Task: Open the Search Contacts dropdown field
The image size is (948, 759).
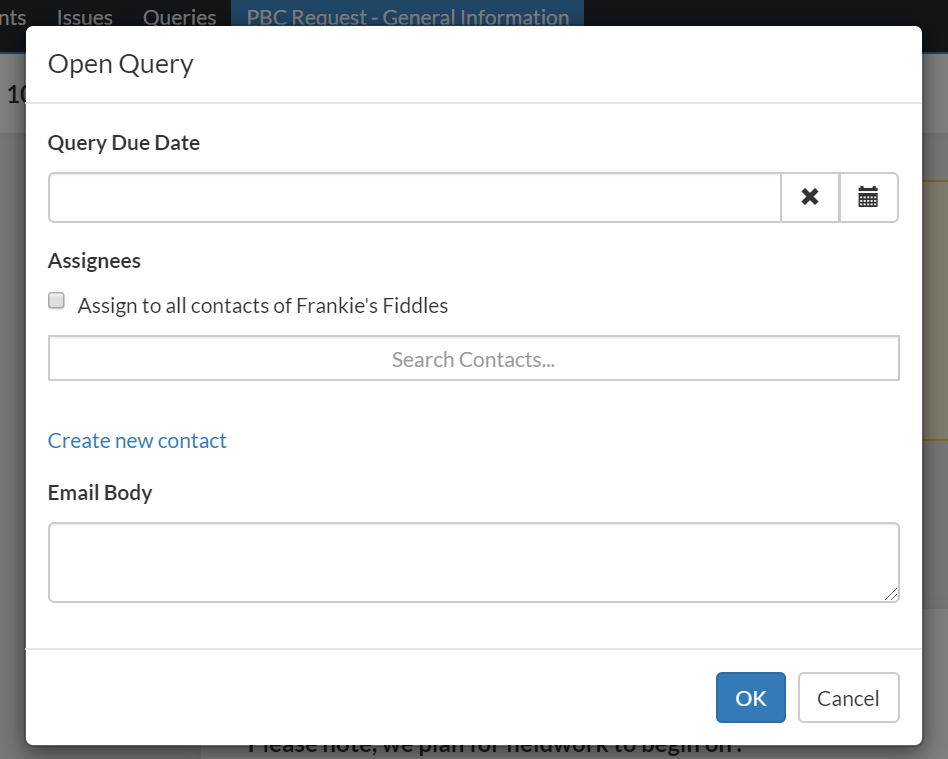Action: click(x=473, y=358)
